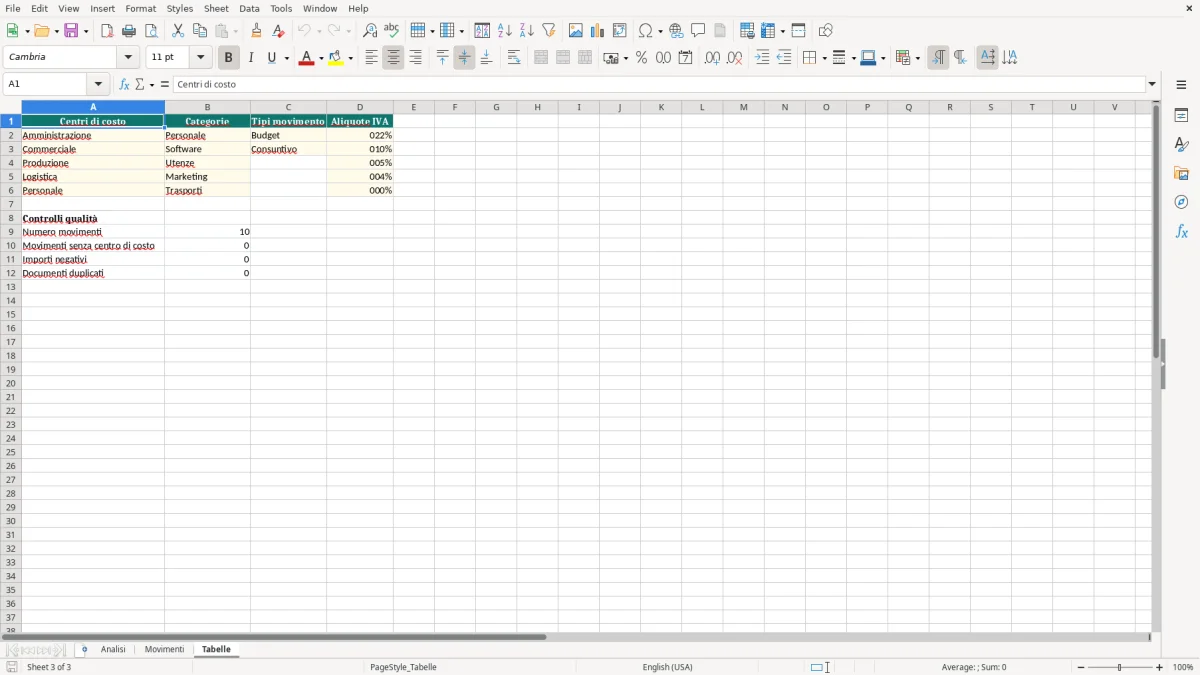
Task: Open the Data menu
Action: click(249, 8)
